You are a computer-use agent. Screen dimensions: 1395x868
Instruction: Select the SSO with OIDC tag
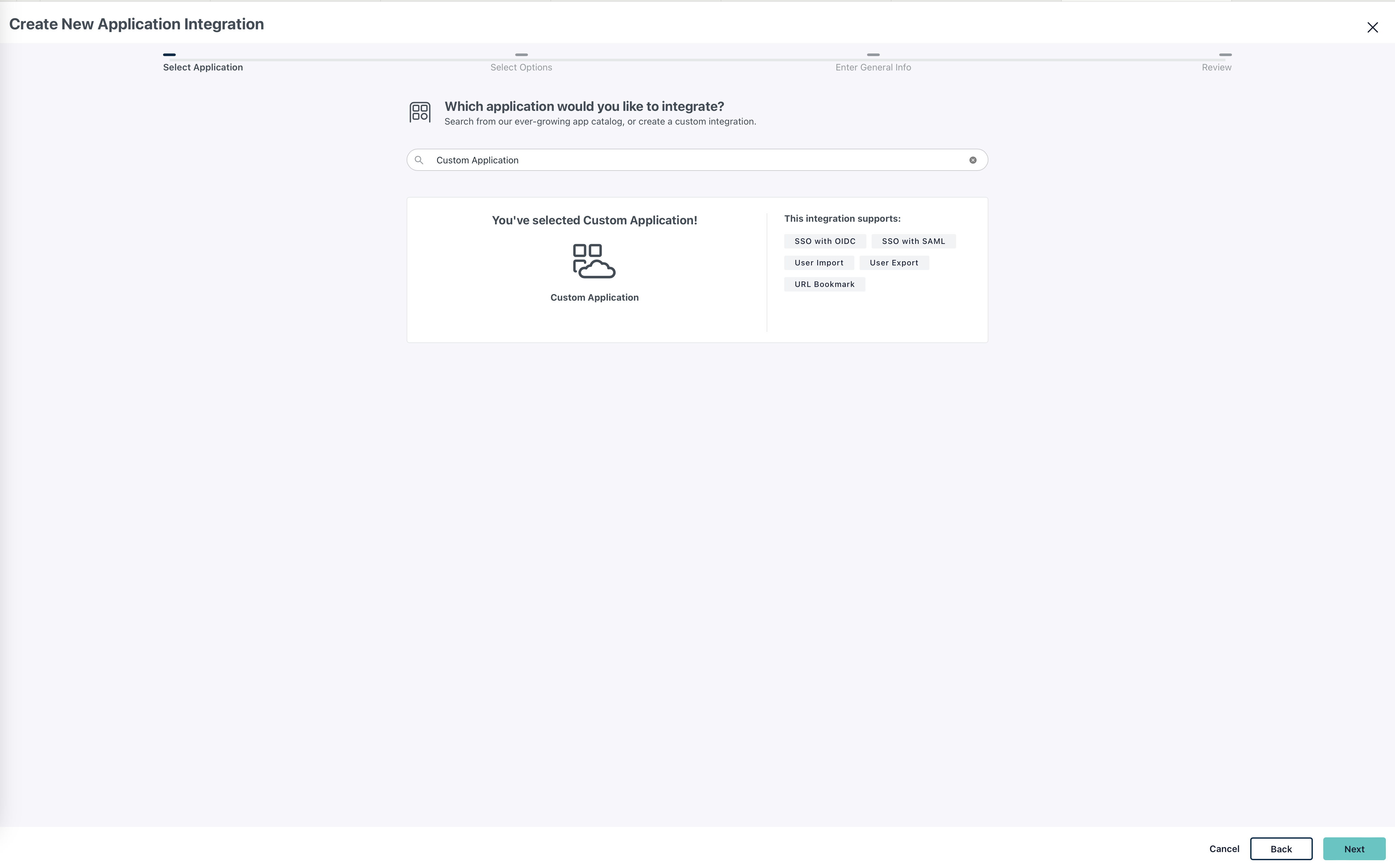click(824, 241)
